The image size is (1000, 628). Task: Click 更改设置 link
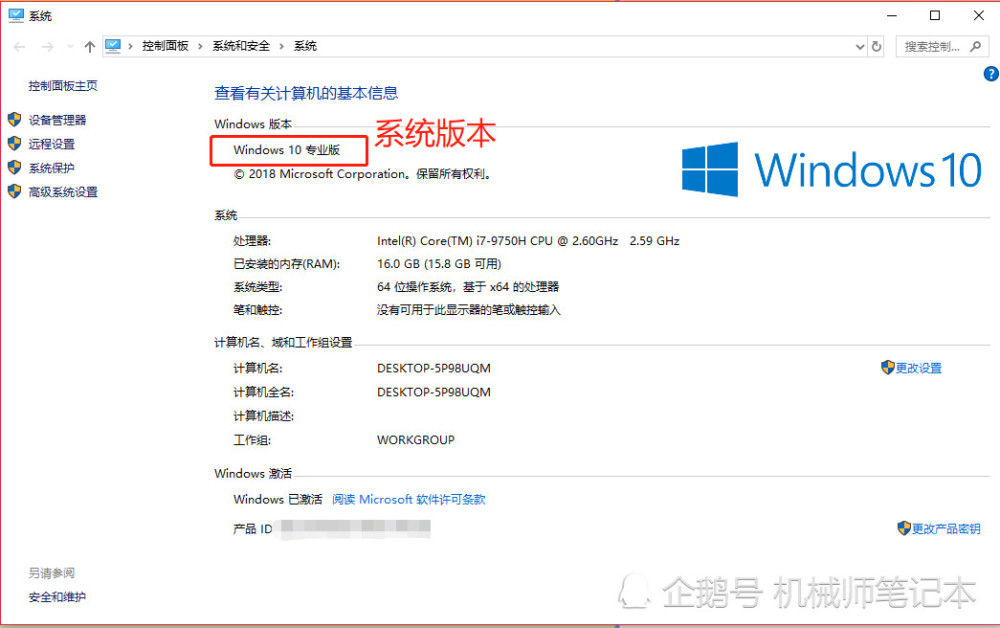[x=918, y=368]
